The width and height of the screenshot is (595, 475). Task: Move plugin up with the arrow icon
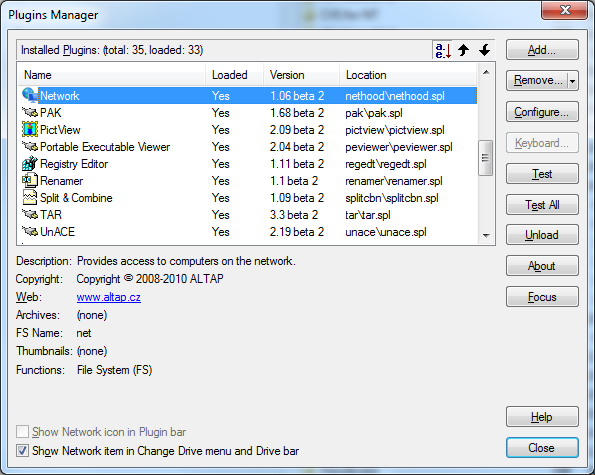463,50
